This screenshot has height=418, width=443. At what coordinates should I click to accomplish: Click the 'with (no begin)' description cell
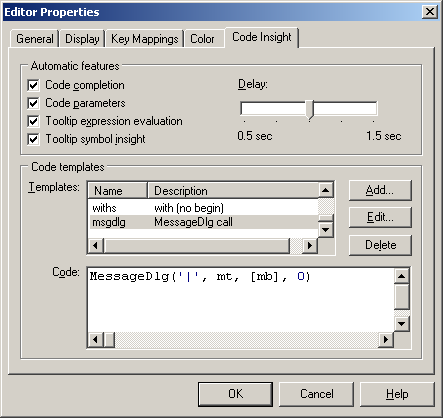tap(189, 208)
